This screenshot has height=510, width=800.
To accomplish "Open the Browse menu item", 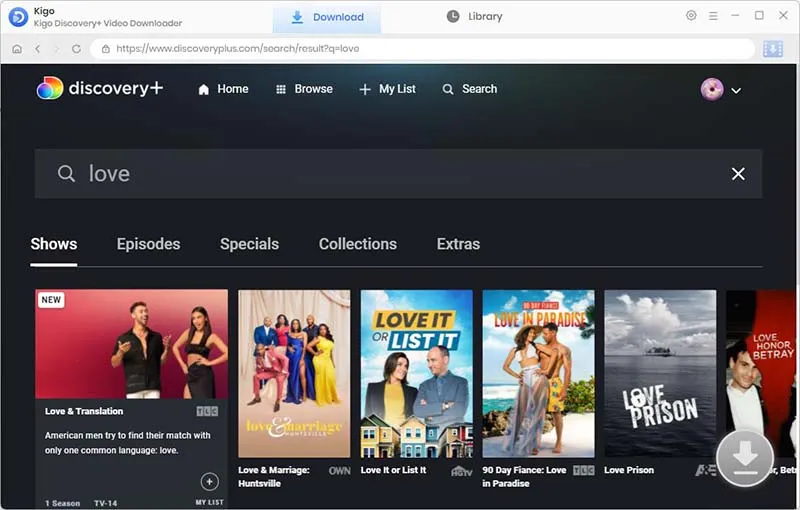I will (304, 89).
